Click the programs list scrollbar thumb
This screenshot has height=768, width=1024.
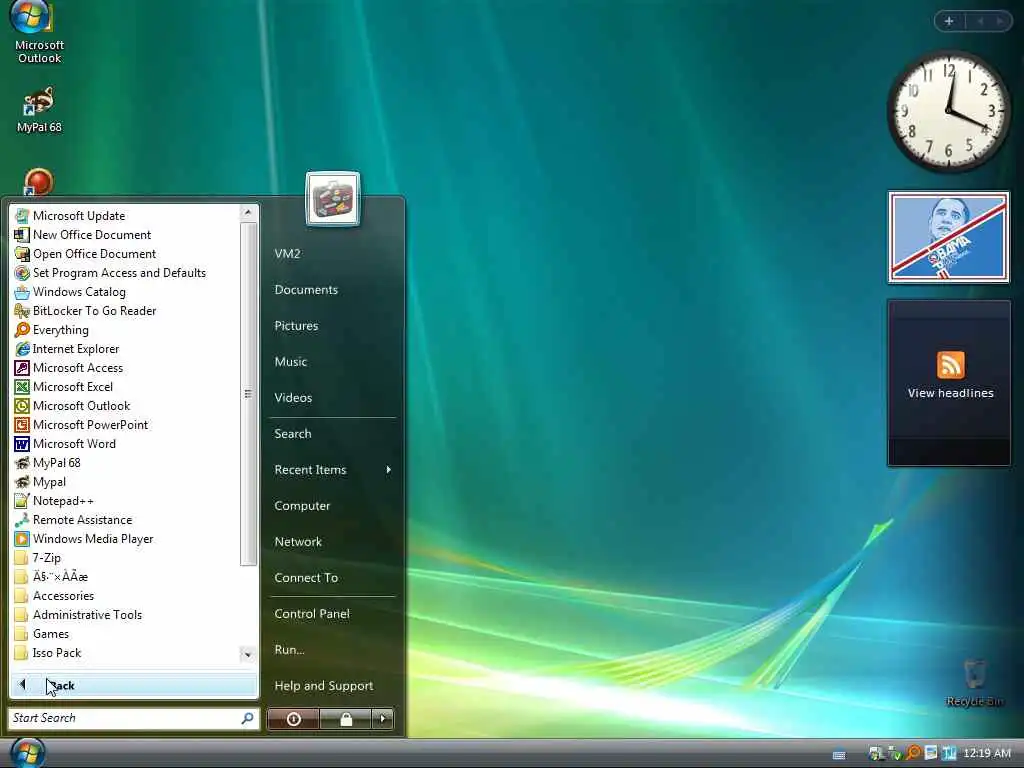click(248, 394)
